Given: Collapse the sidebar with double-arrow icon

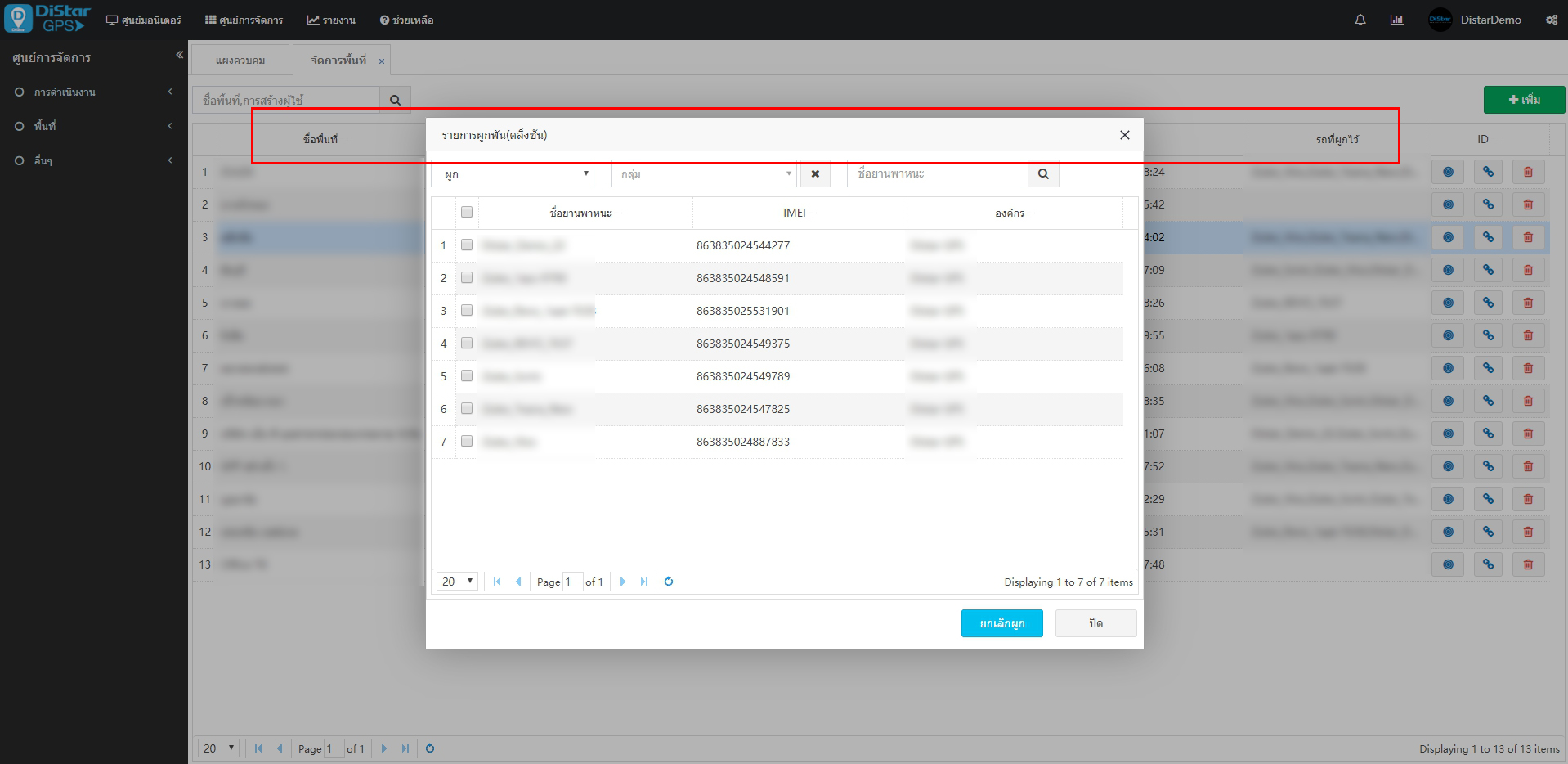Looking at the screenshot, I should 179,55.
